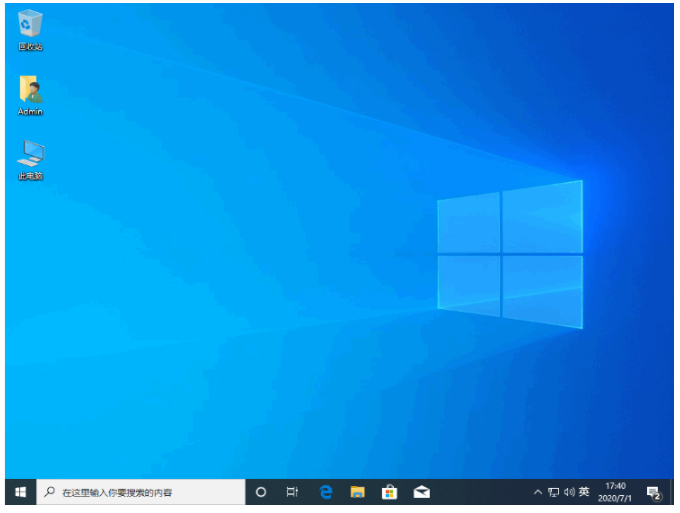680x513 pixels.
Task: Select the Recycle Bin desktop icon
Action: click(30, 26)
